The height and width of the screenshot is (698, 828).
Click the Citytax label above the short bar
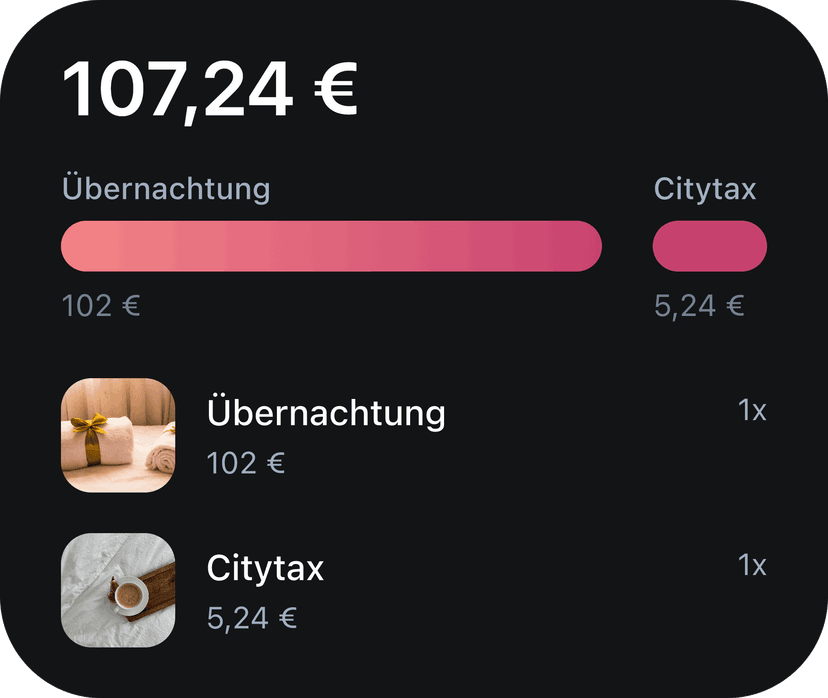coord(705,188)
